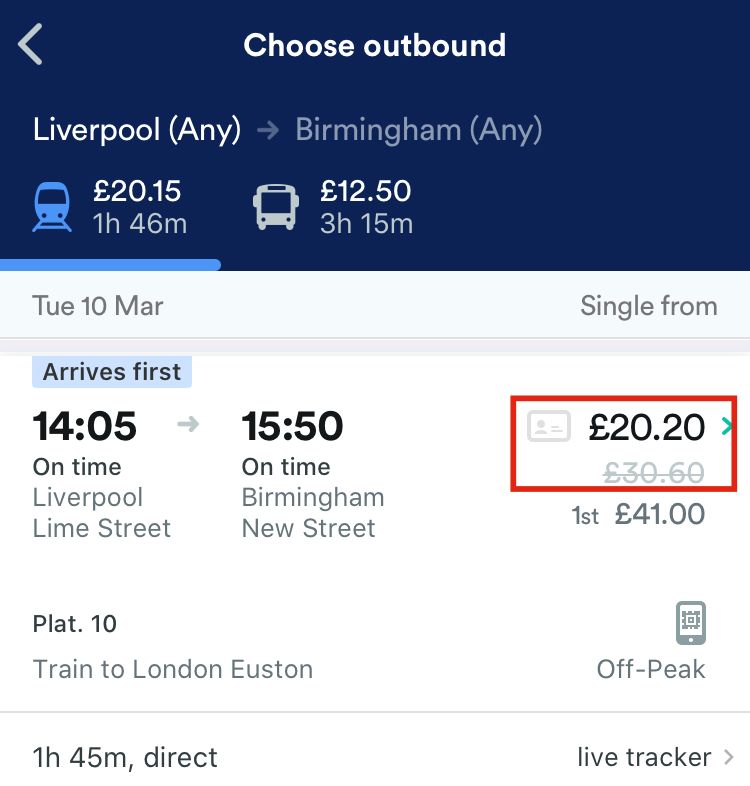Select the coach bus icon
This screenshot has height=786, width=750.
click(276, 207)
